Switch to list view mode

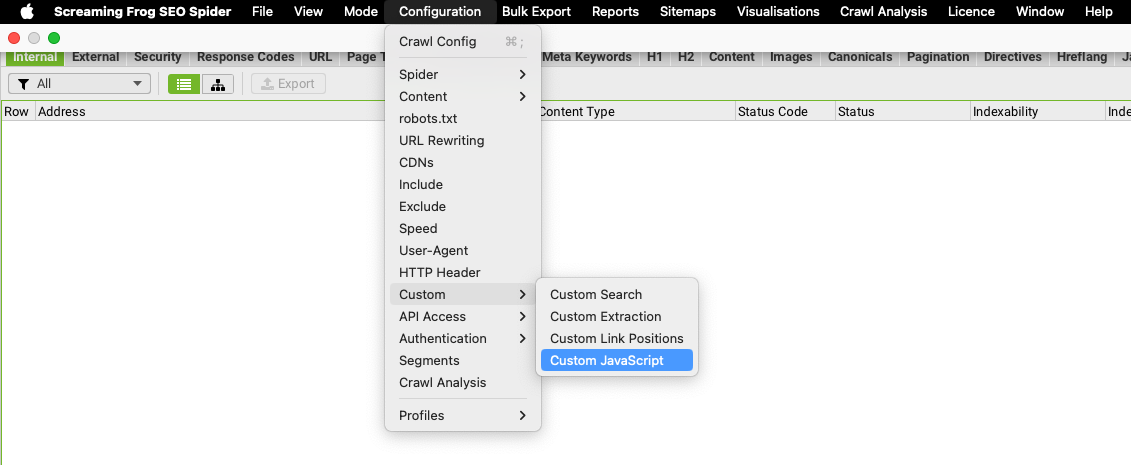coord(183,84)
